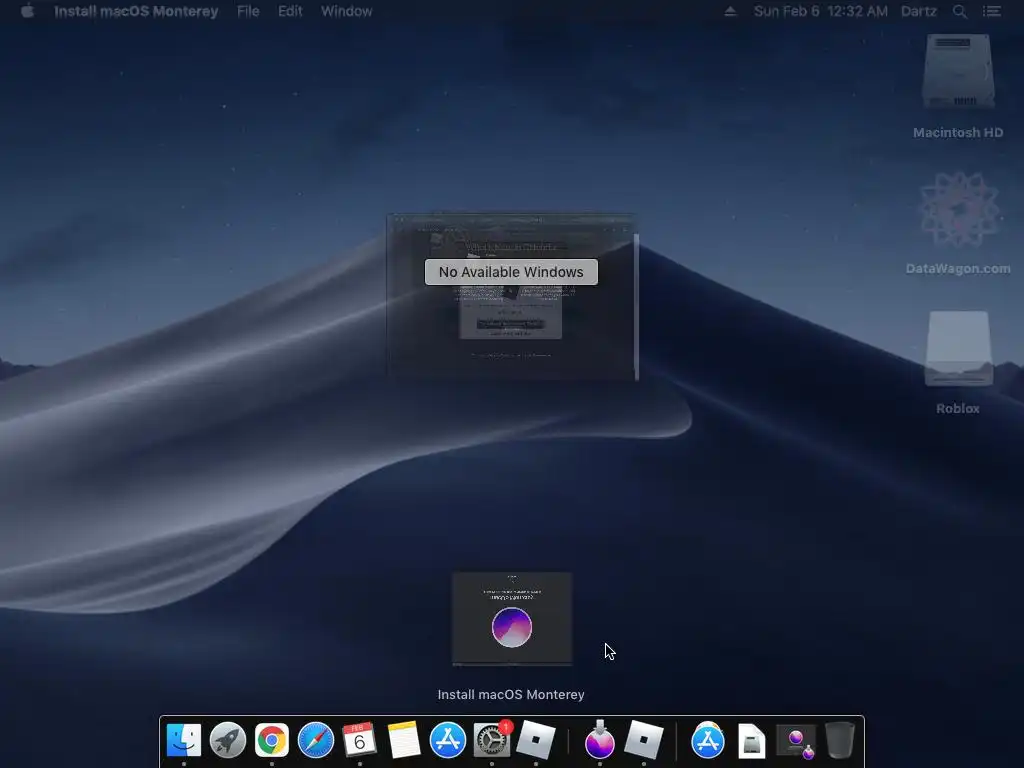Click Install macOS Monterey icon in Dock
The image size is (1024, 768).
point(600,740)
